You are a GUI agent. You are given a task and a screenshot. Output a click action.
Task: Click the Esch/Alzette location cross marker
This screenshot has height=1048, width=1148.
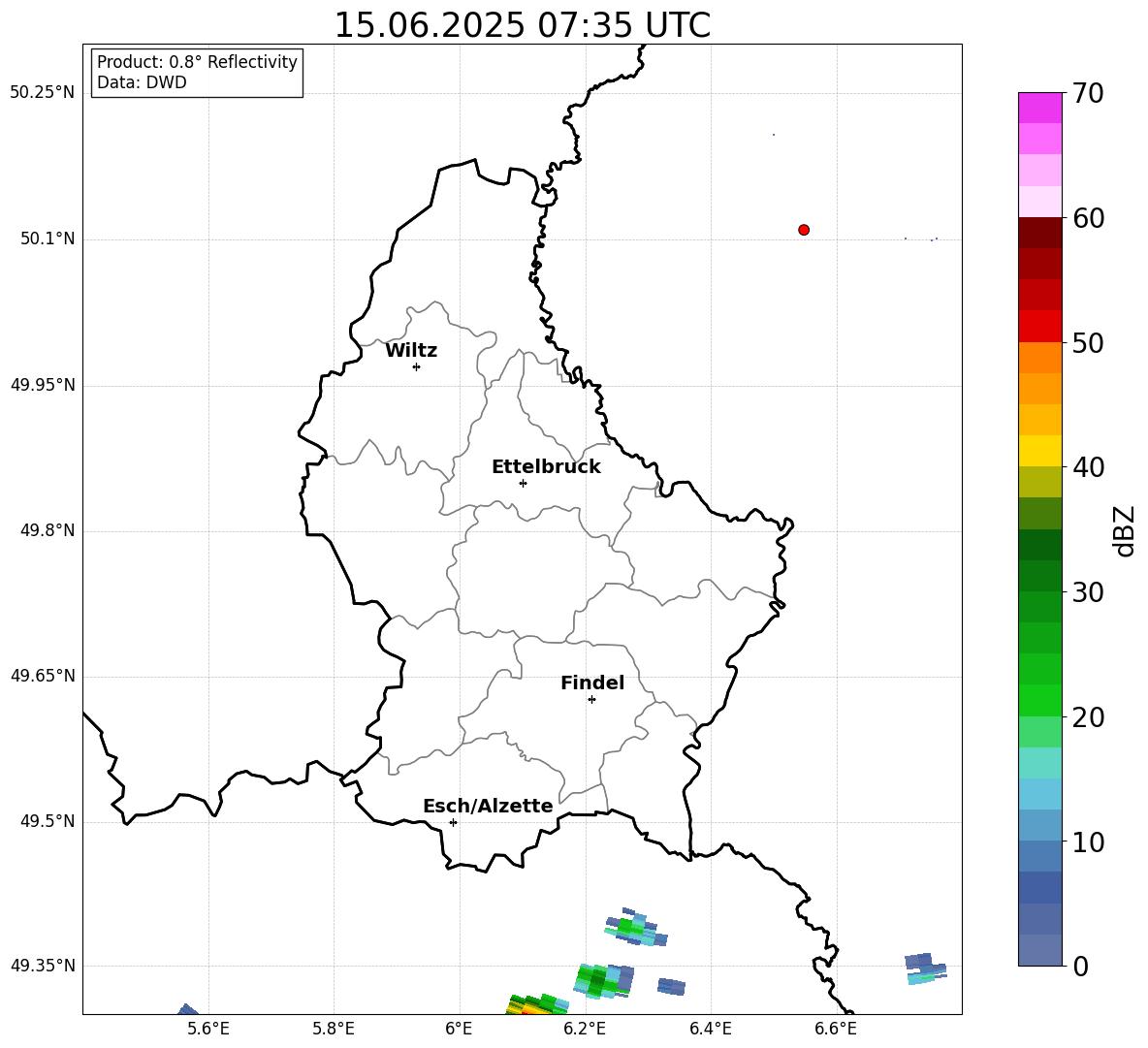tap(453, 822)
